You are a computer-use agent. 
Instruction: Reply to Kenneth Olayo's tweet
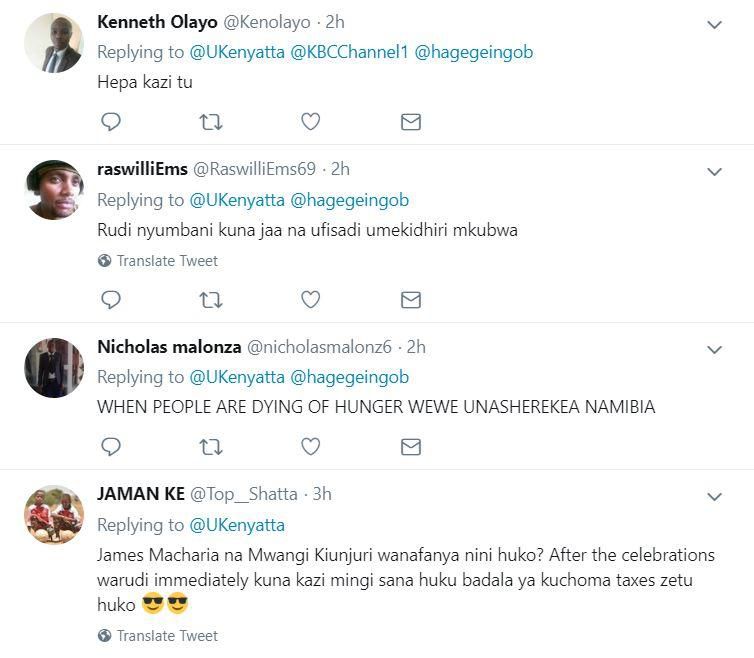[111, 122]
